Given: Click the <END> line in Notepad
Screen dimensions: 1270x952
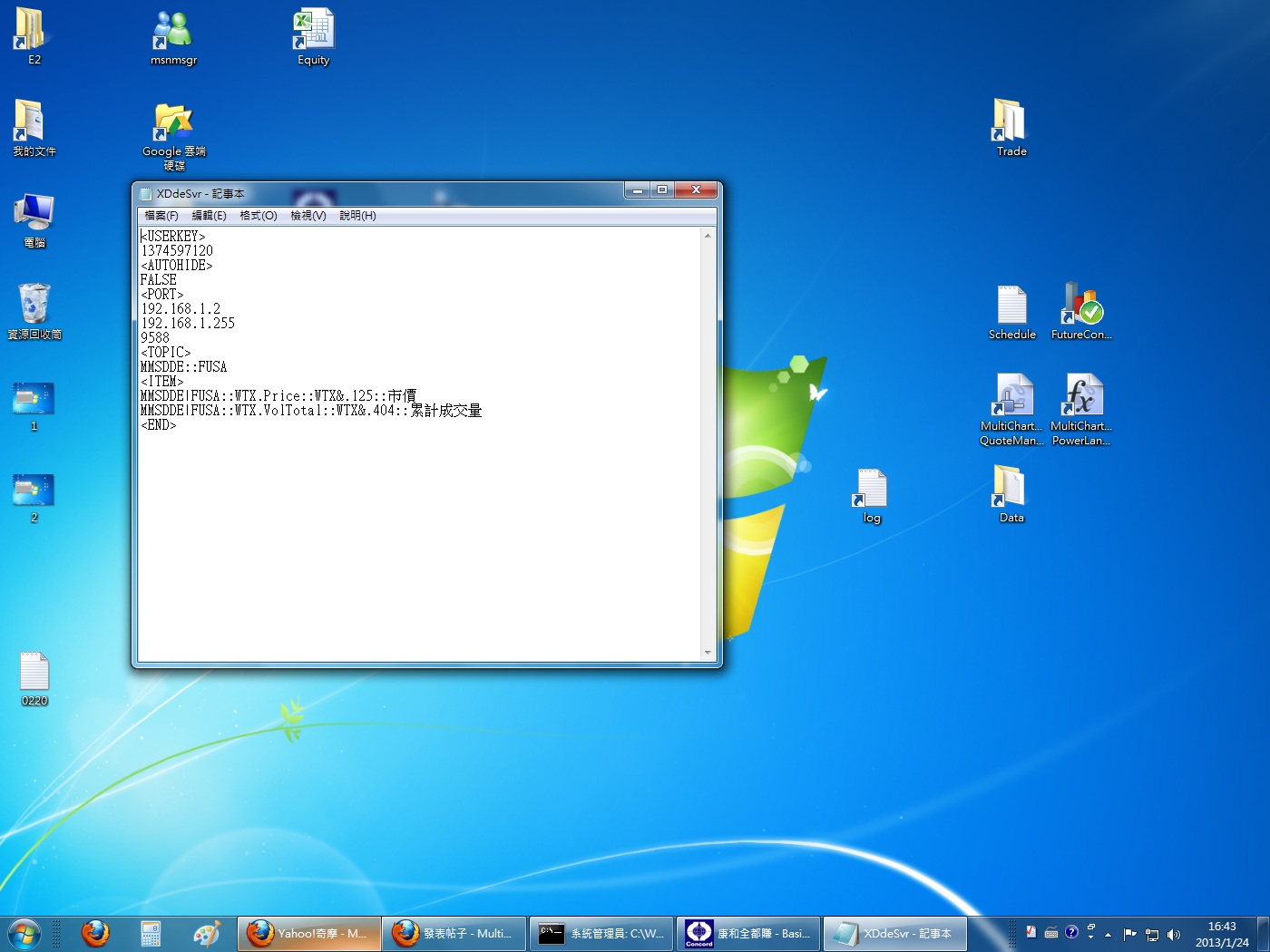Looking at the screenshot, I should [x=159, y=425].
